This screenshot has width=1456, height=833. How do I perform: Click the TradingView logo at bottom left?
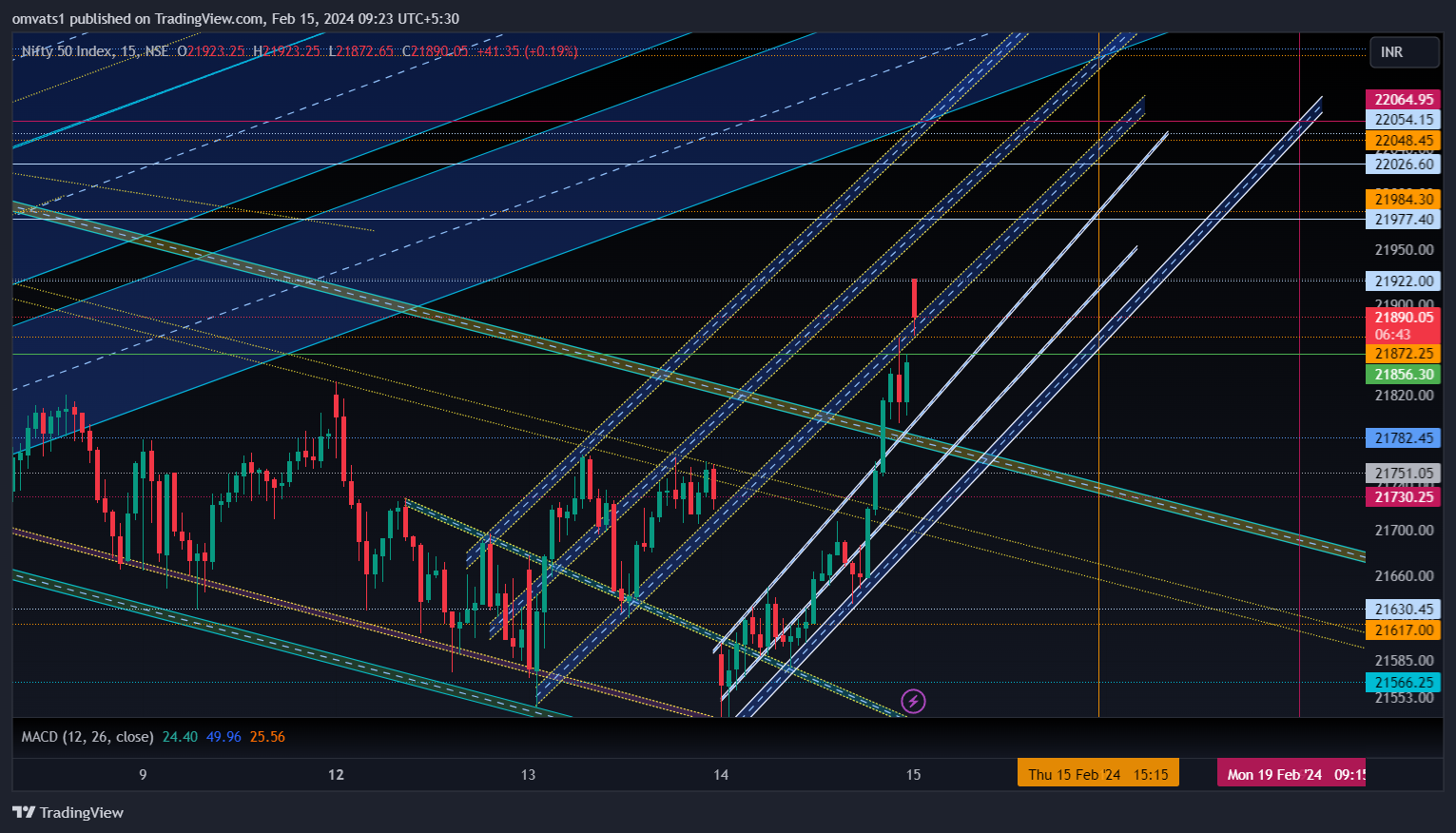[68, 812]
